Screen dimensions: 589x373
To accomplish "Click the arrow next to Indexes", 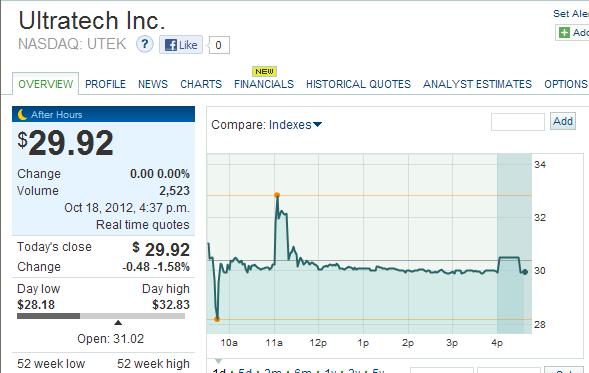I will coord(317,125).
